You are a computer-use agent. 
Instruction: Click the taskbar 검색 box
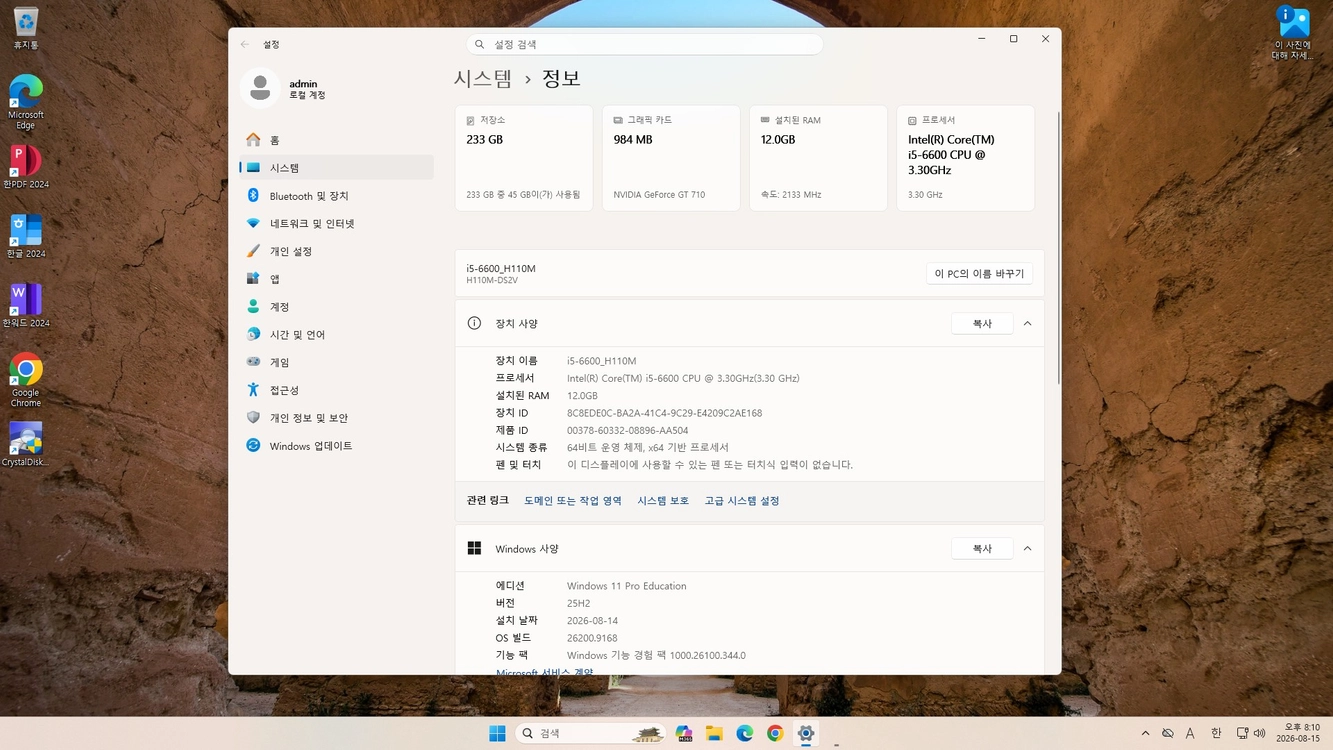pos(590,733)
